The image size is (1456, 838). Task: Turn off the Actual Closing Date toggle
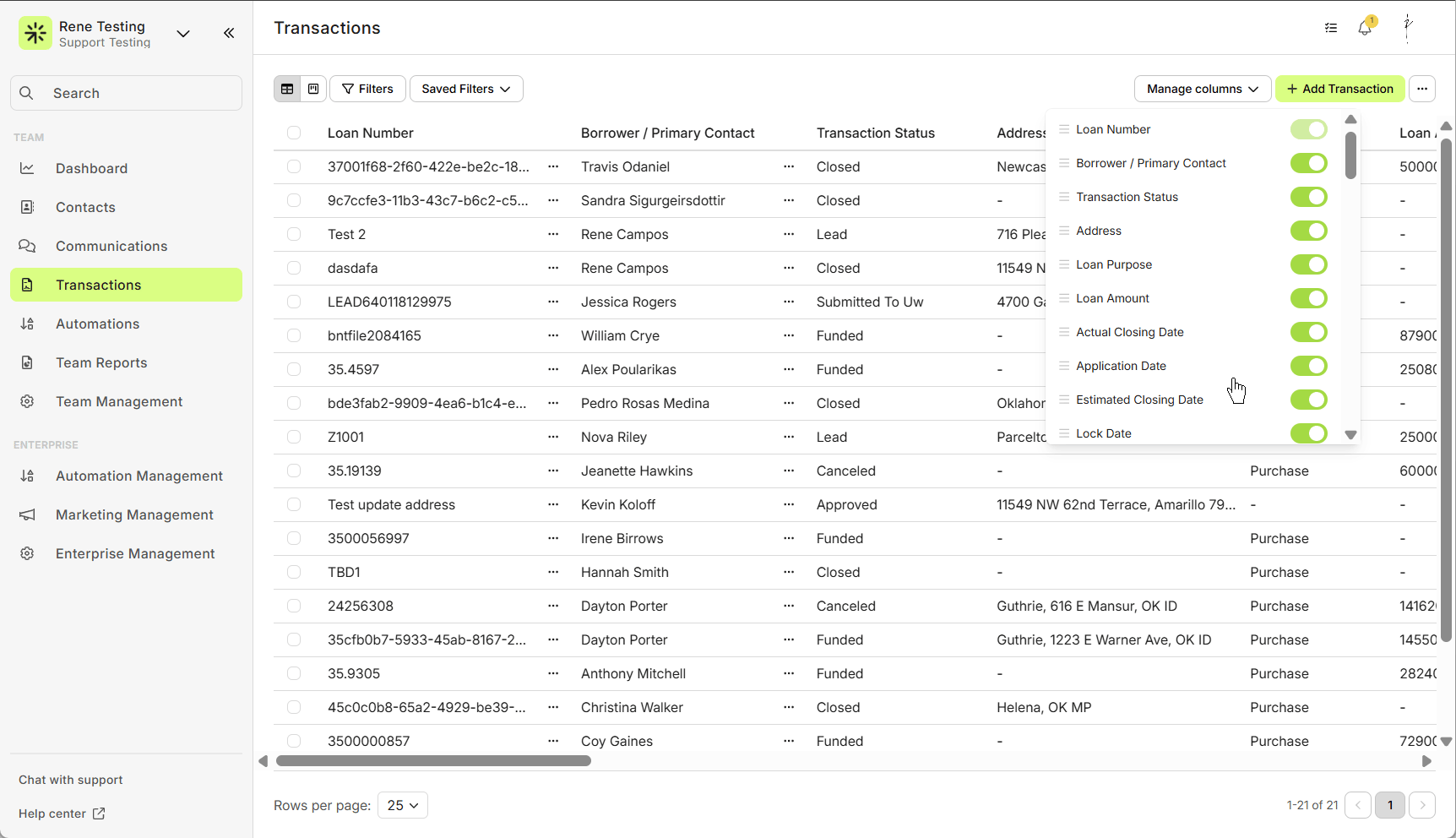coord(1308,332)
